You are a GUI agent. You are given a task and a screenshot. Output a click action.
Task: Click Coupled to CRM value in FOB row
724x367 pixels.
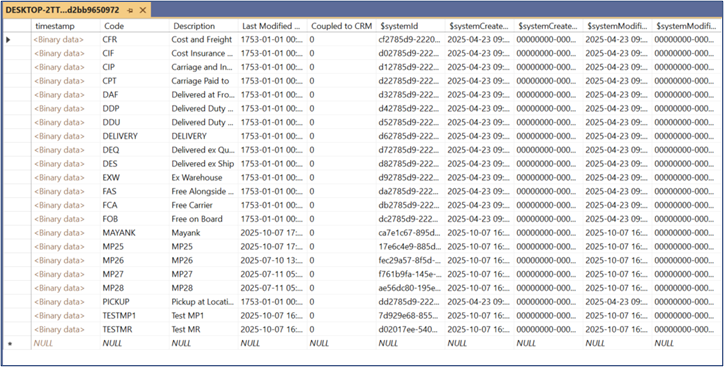[342, 219]
